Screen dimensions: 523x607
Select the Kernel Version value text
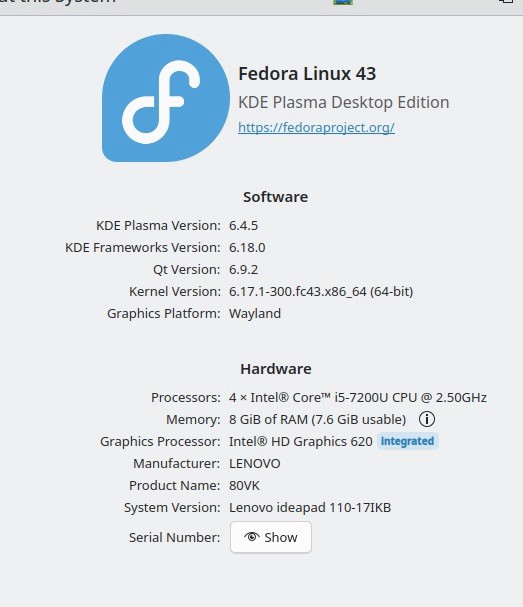click(x=321, y=291)
